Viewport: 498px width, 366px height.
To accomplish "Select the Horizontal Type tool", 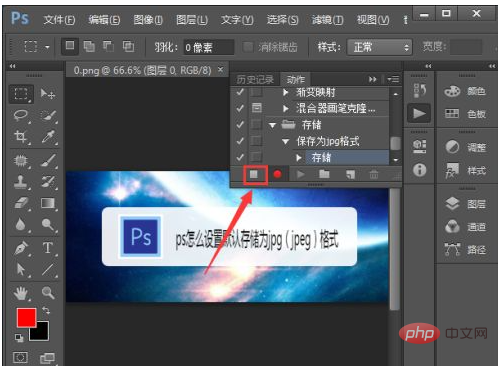I will pos(48,248).
